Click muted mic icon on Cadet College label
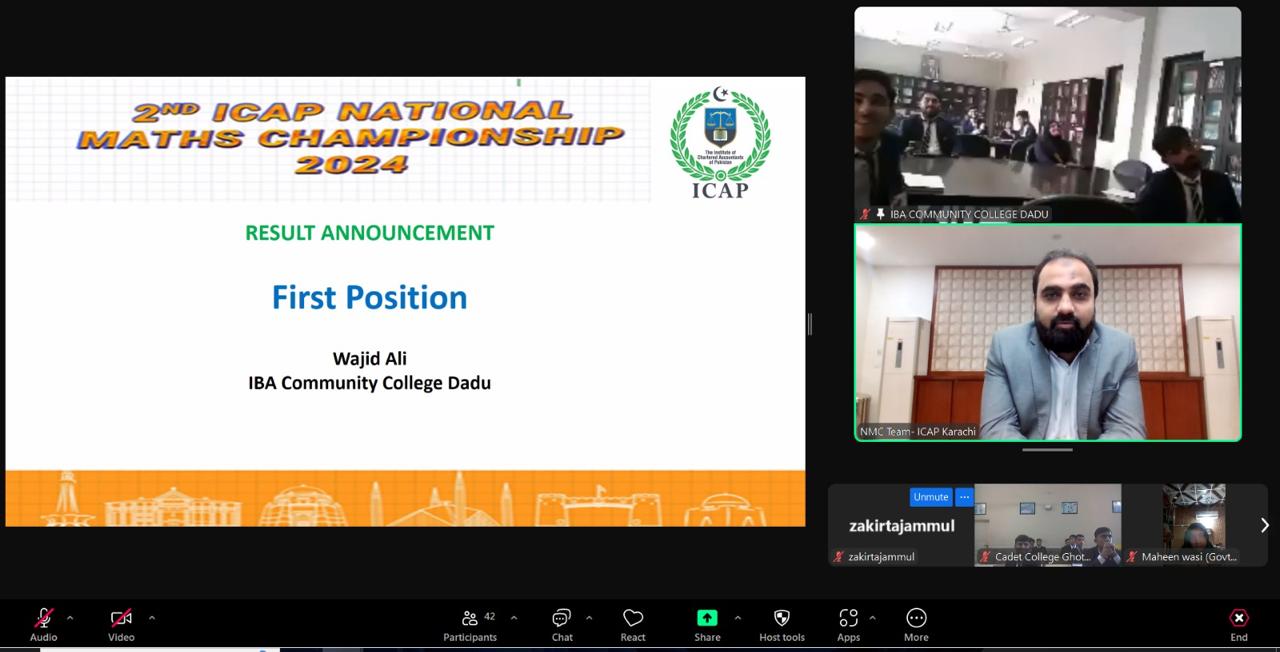The width and height of the screenshot is (1280, 652). pos(985,557)
